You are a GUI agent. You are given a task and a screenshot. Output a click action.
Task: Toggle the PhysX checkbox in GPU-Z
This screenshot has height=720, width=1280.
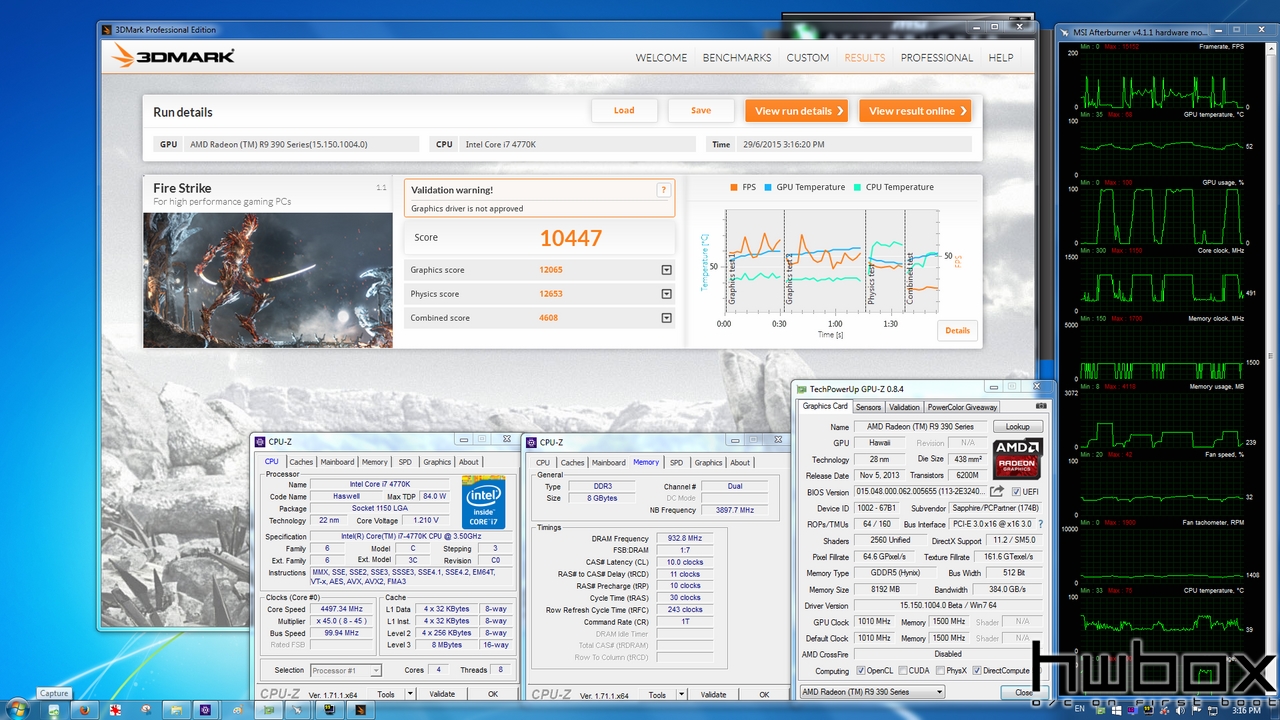pos(941,671)
